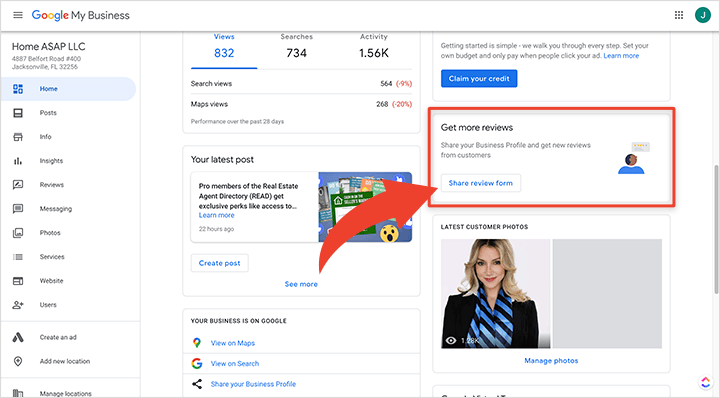Open Services in the sidebar
The image size is (720, 398).
(52, 257)
